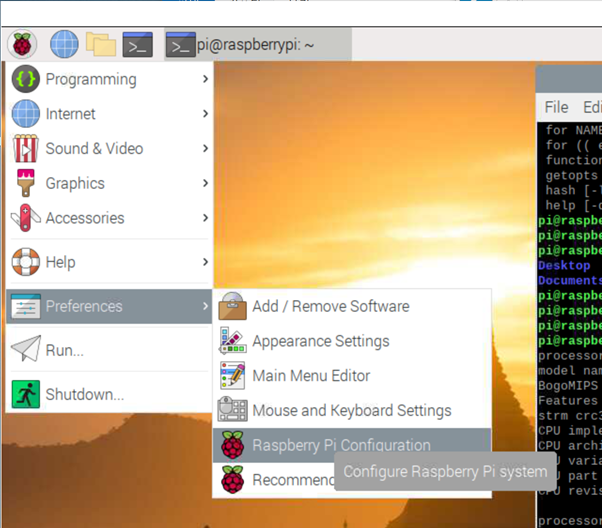Image resolution: width=602 pixels, height=528 pixels.
Task: Expand the Sound & Video submenu arrow
Action: tap(205, 148)
